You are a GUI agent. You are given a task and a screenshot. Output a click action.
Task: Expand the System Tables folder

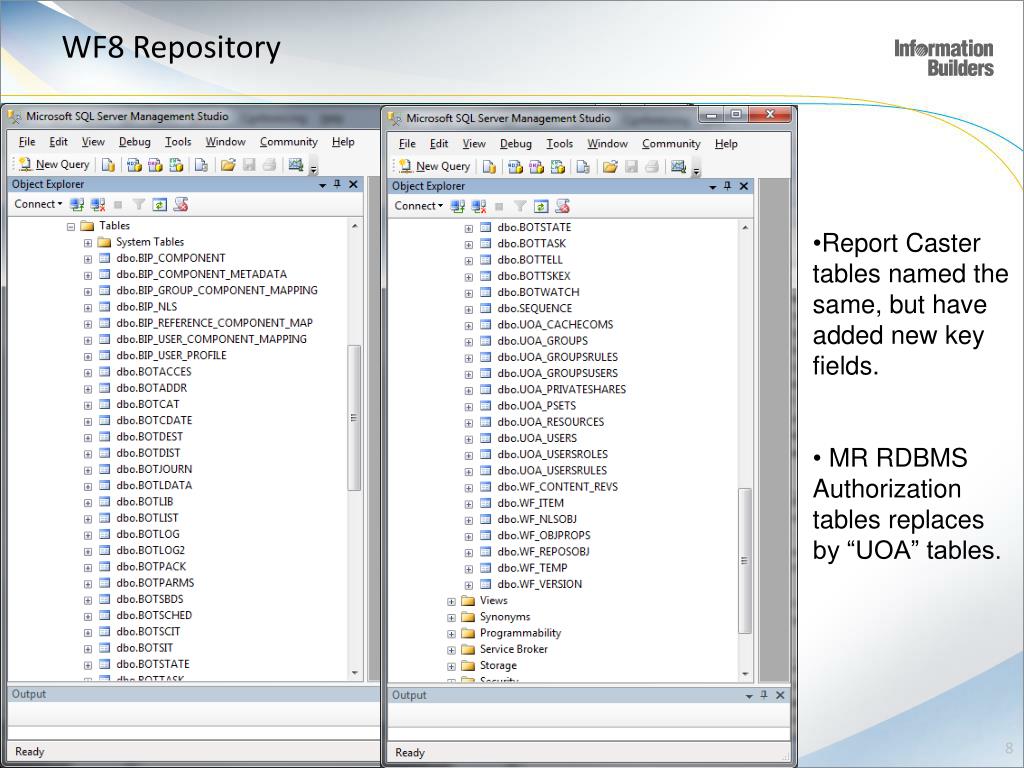[x=88, y=243]
